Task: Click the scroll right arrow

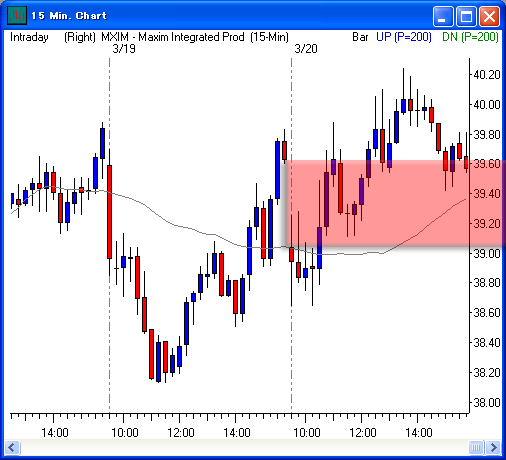Action: (493, 447)
